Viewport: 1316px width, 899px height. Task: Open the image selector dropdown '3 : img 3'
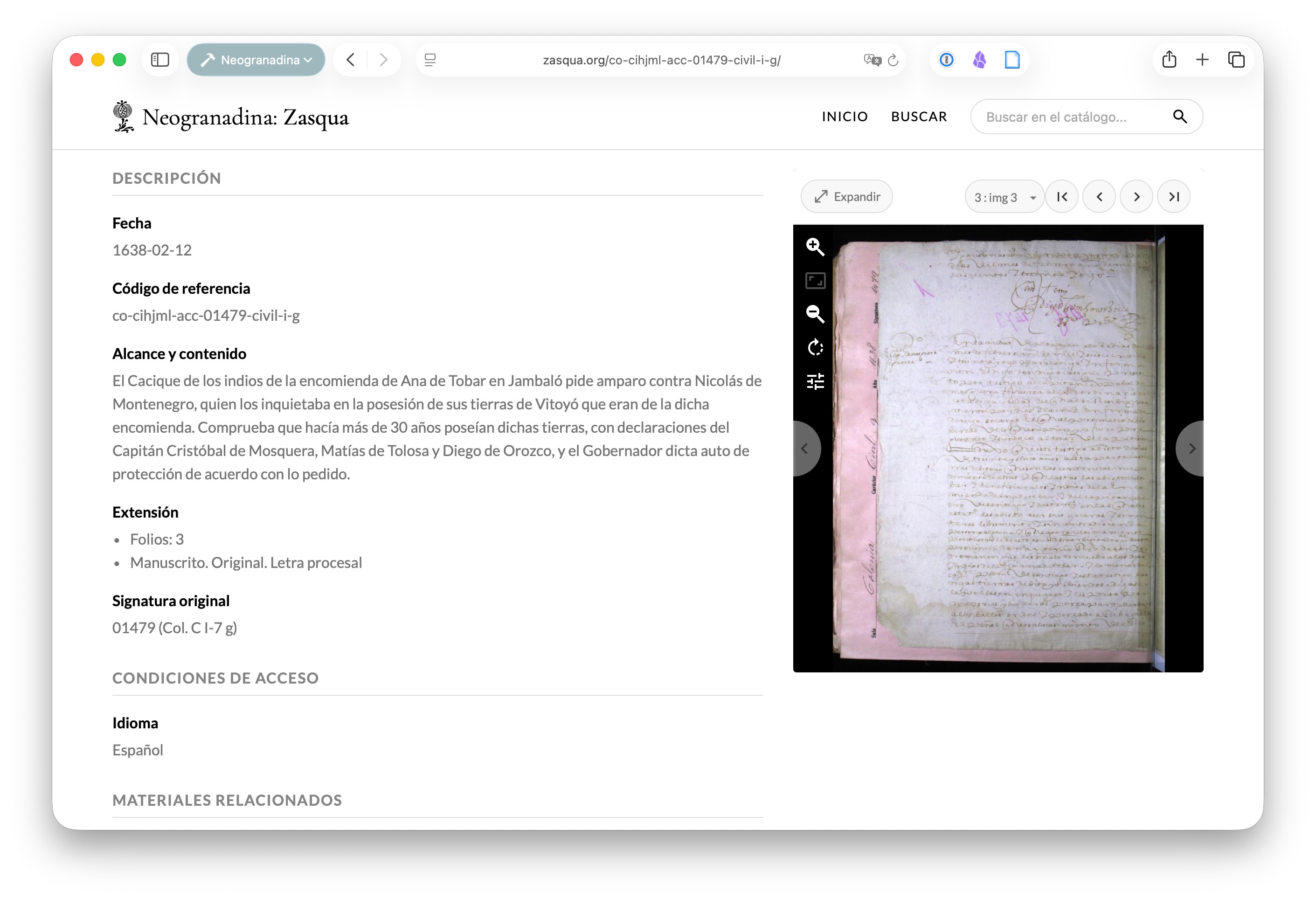[1004, 197]
